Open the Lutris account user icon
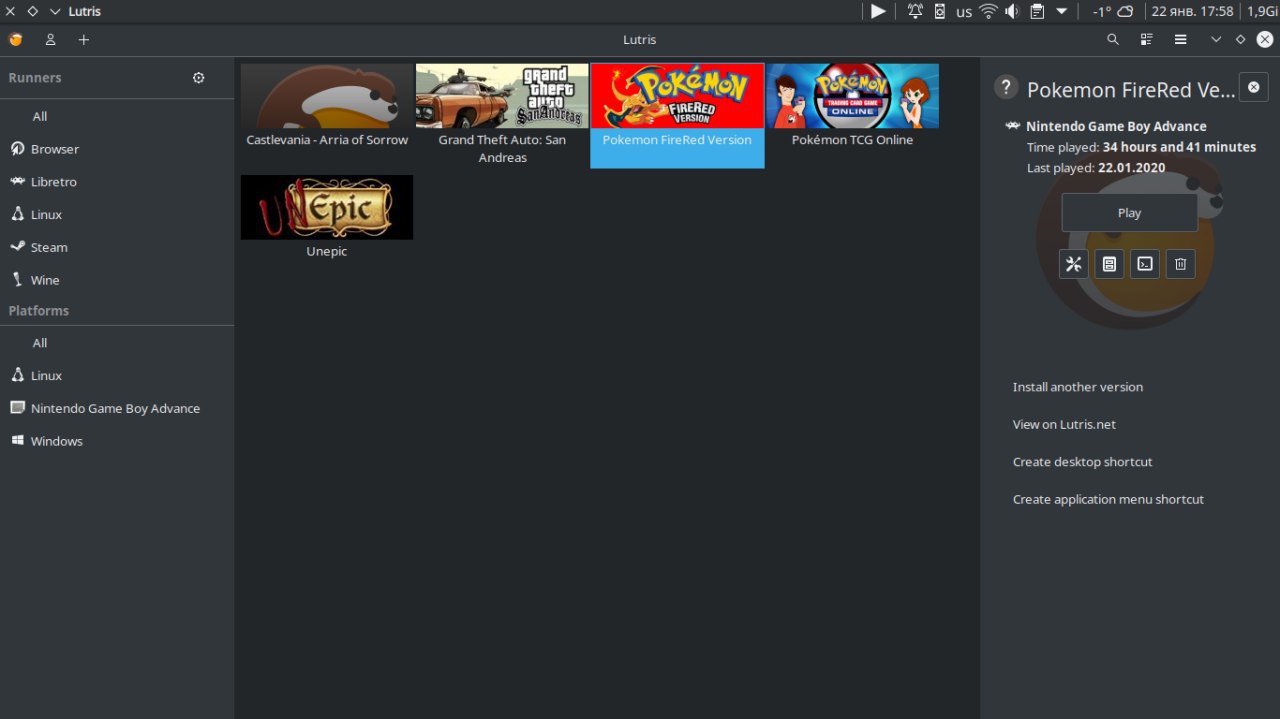 pyautogui.click(x=50, y=40)
